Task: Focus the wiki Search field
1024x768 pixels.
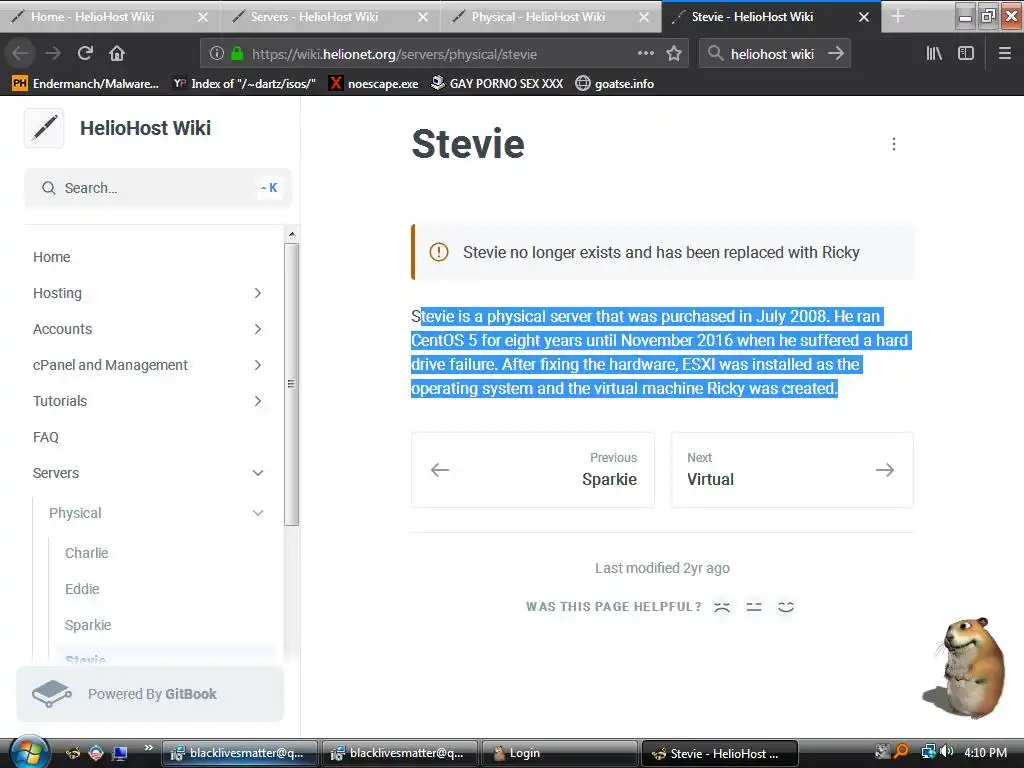Action: click(158, 188)
